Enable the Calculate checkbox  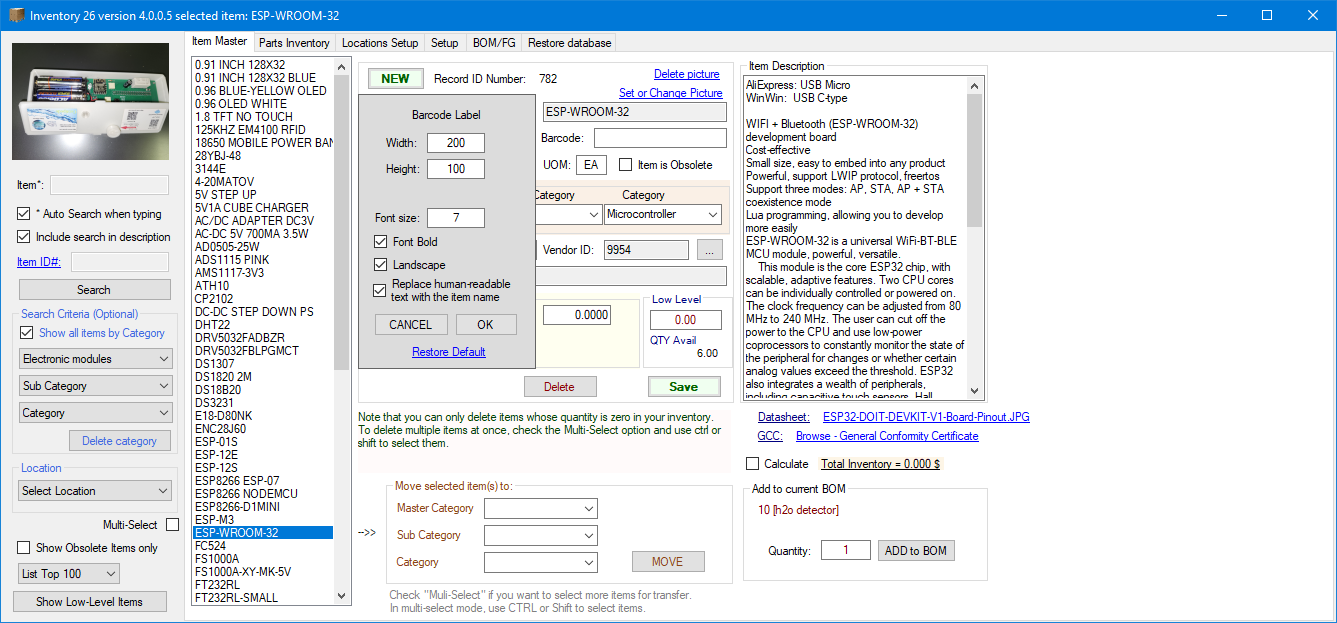pyautogui.click(x=753, y=464)
